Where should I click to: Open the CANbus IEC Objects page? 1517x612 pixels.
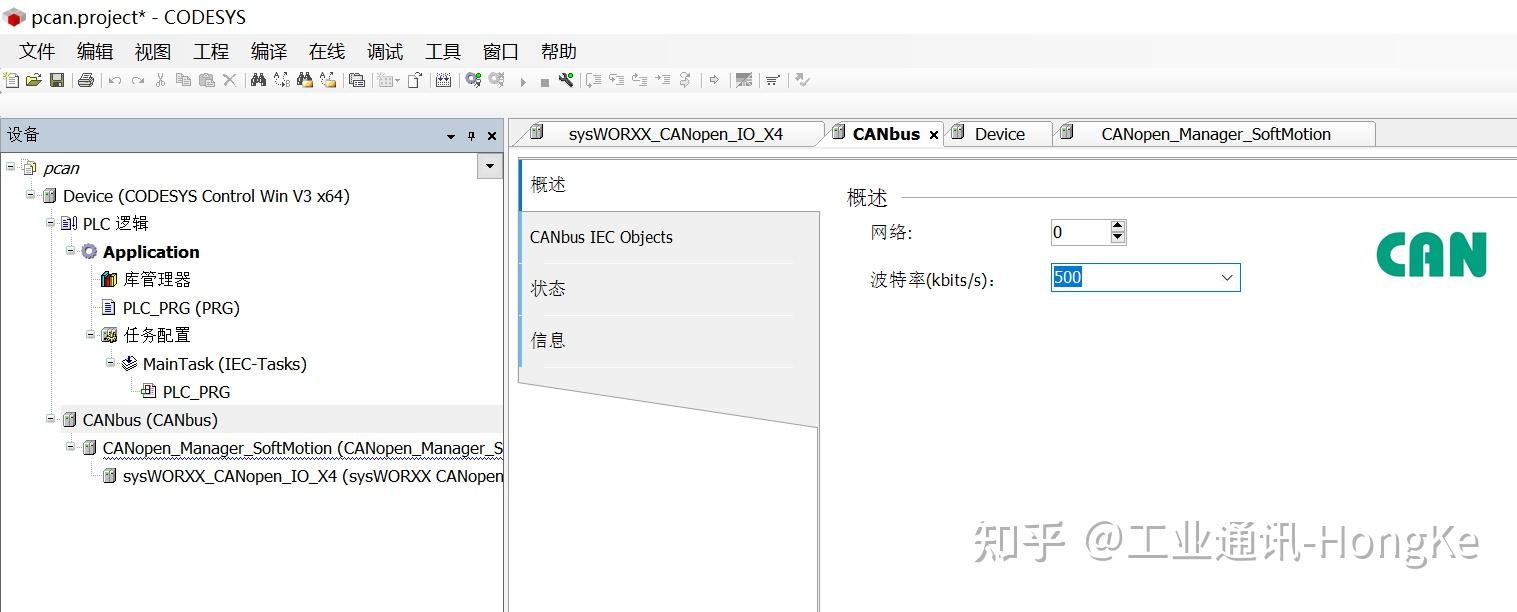[x=601, y=237]
